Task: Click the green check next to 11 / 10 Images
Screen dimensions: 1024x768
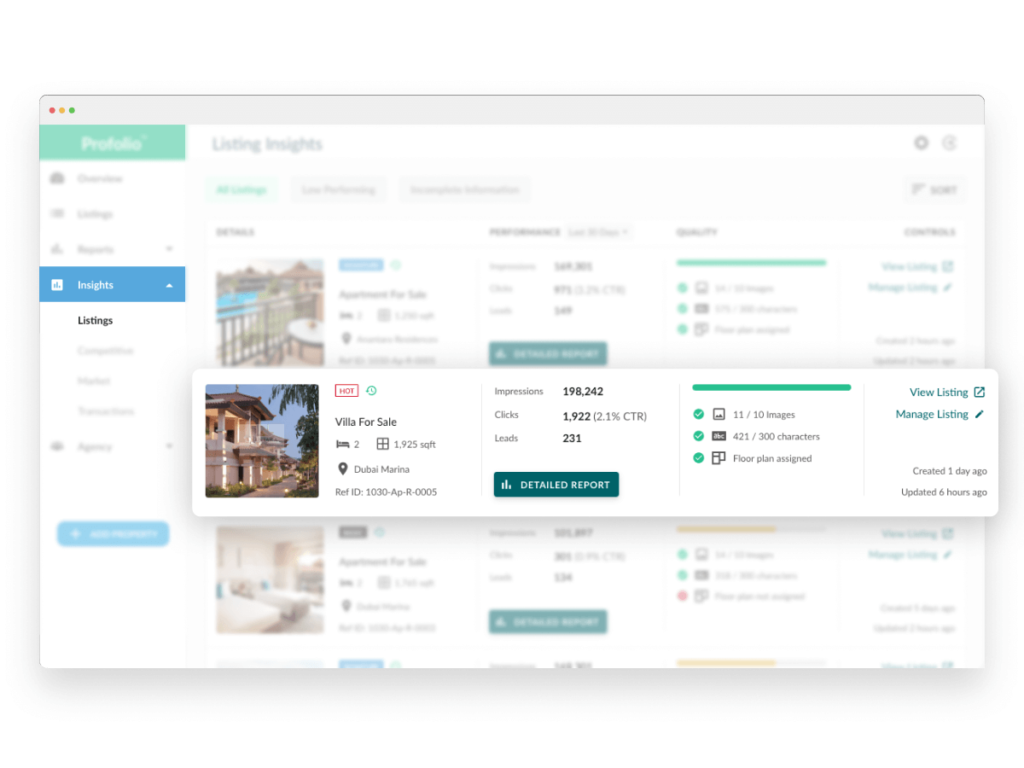Action: [698, 414]
